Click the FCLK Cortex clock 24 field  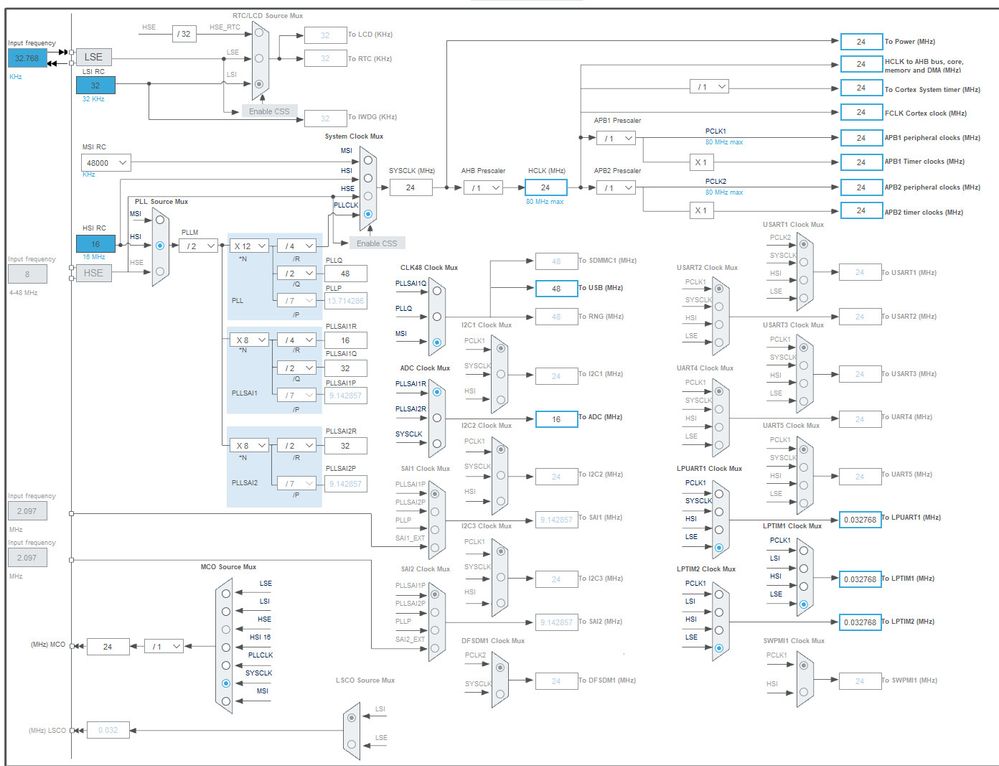pyautogui.click(x=861, y=112)
